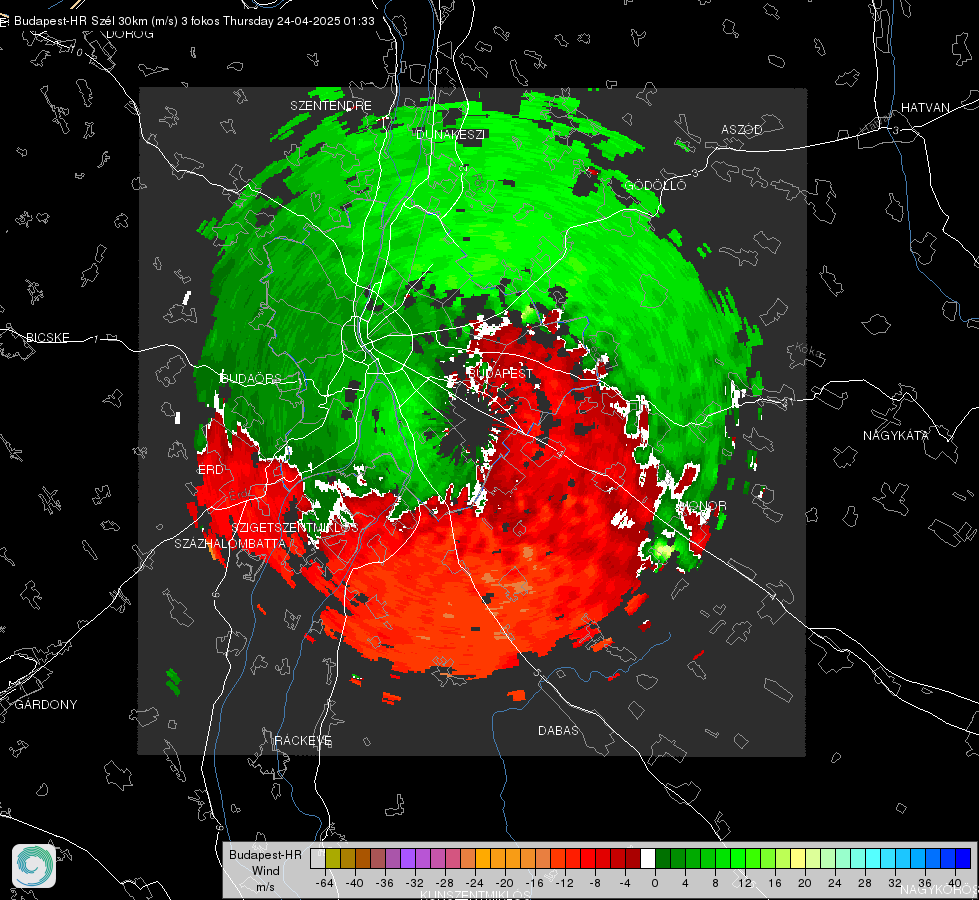The height and width of the screenshot is (900, 979).
Task: Click the legend title 'Budapest-HR Wind m/s'
Action: 265,871
